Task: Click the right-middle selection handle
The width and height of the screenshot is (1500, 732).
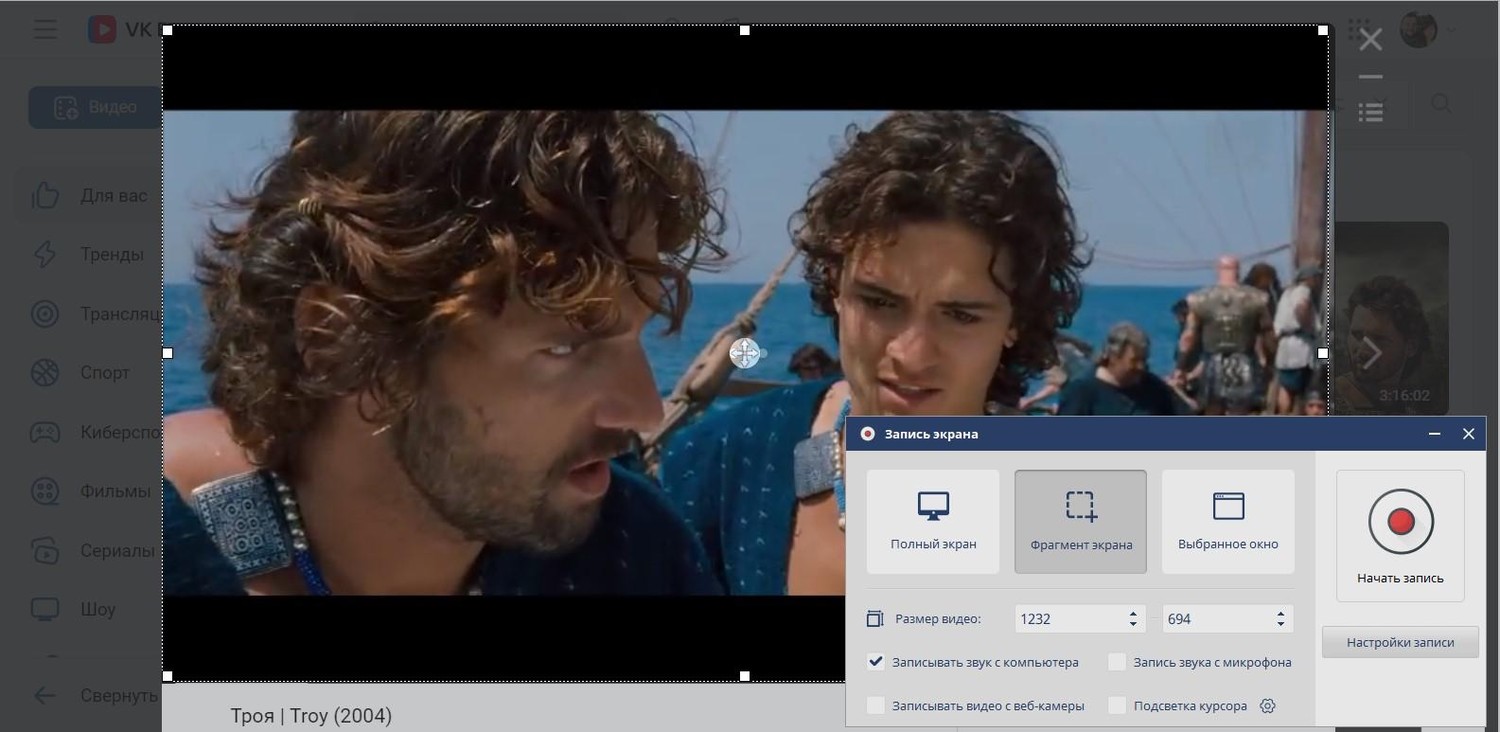Action: 1323,353
